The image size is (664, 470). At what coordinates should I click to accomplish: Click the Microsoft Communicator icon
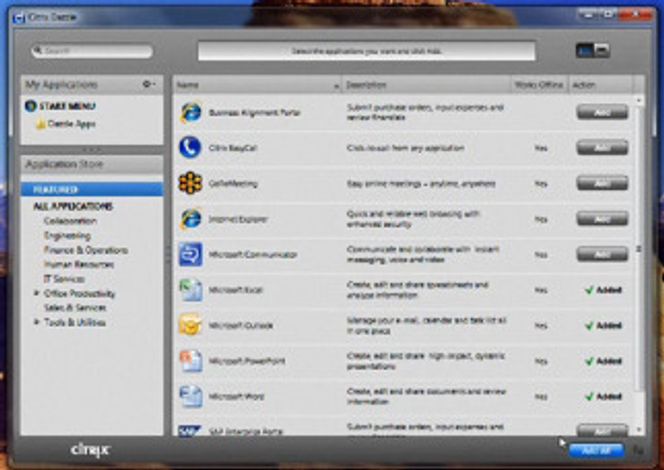pos(190,254)
